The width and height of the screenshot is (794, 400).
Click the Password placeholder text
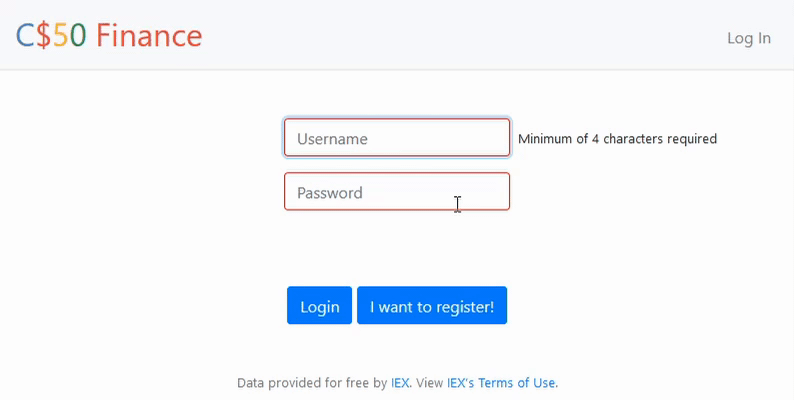coord(329,193)
